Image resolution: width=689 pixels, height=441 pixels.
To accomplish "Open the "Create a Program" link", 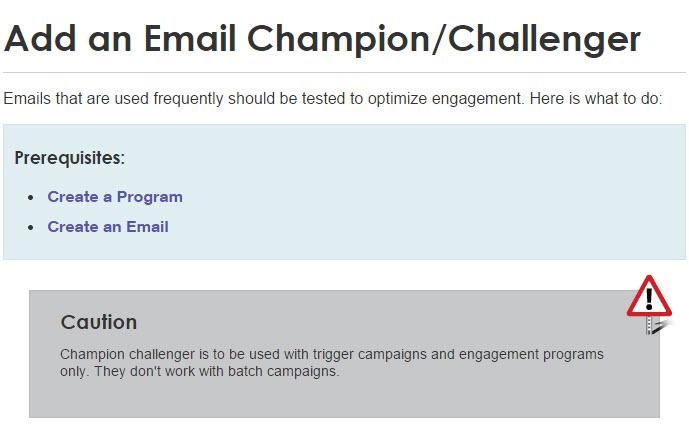I will 115,197.
